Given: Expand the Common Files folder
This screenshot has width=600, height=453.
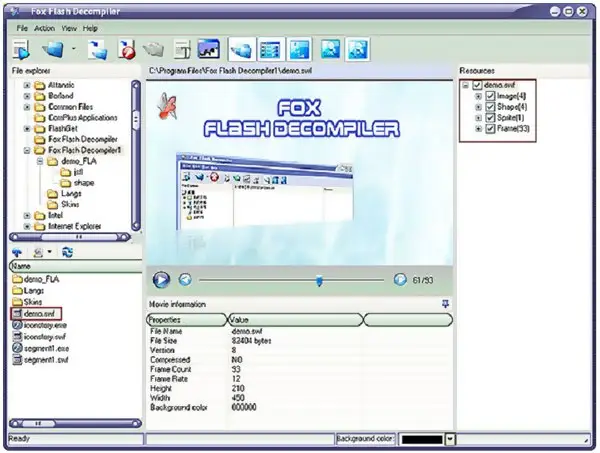Looking at the screenshot, I should point(27,107).
